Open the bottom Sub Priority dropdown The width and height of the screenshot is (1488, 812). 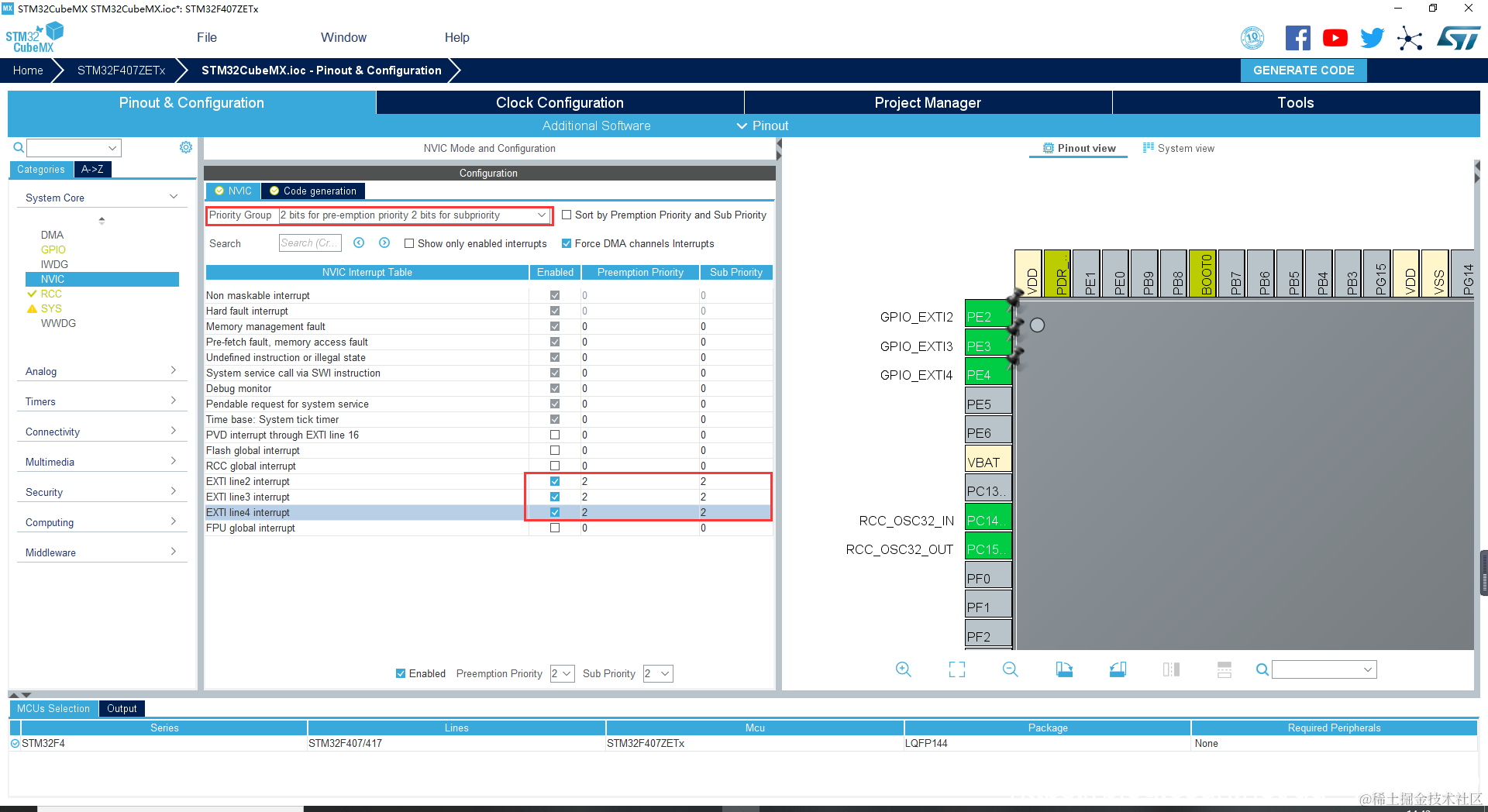pos(657,673)
